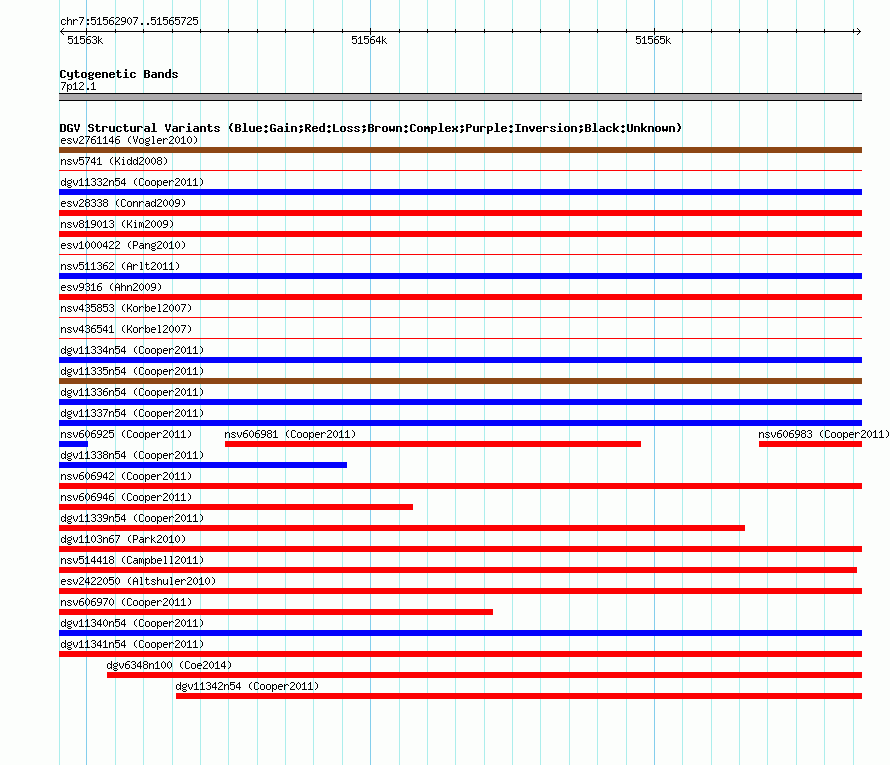Click the nsv514418 (Campbell2011) red bar
Image resolution: width=890 pixels, height=765 pixels.
(458, 570)
